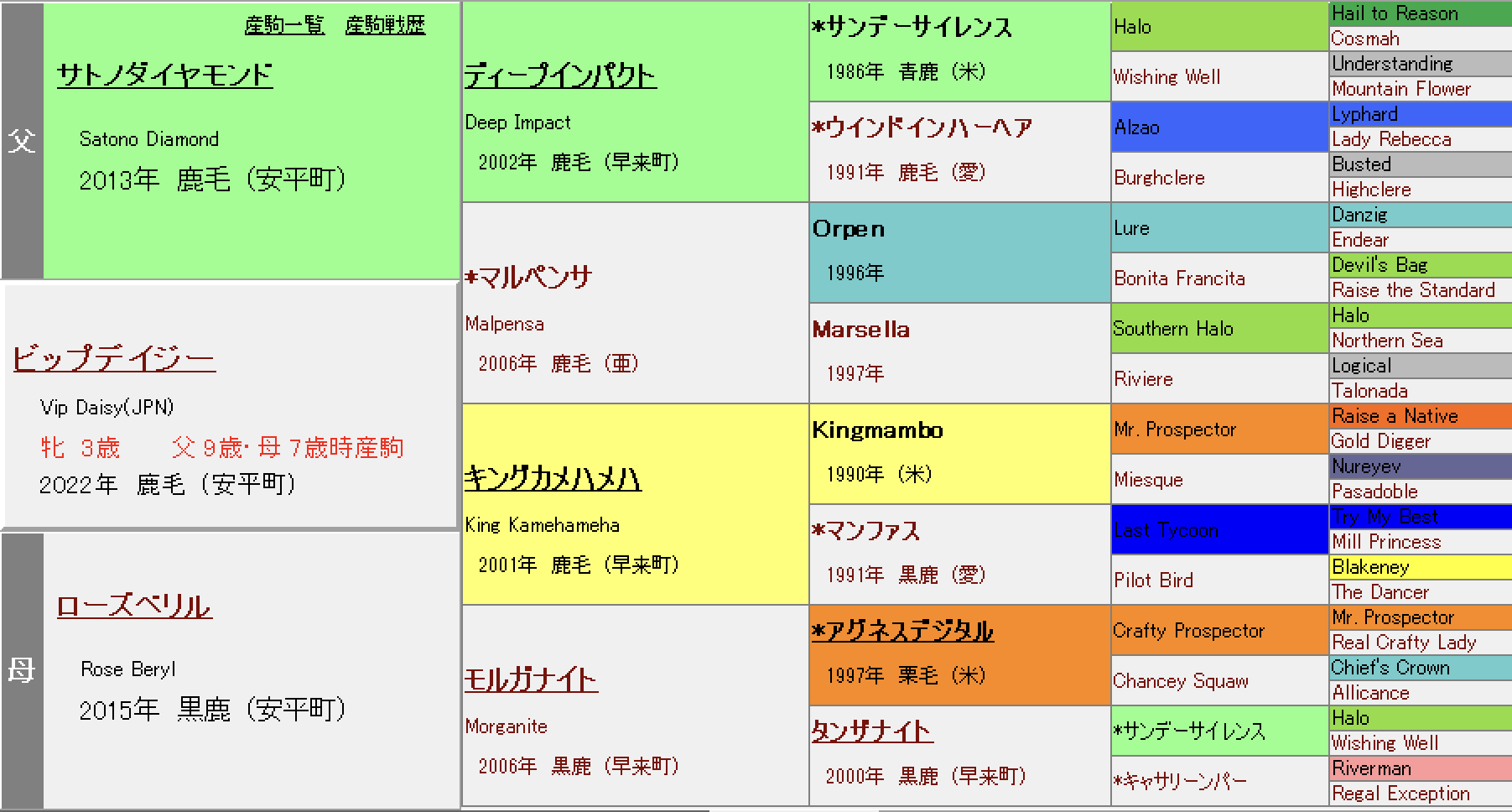Click the Marsella ancestor cell

point(860,330)
